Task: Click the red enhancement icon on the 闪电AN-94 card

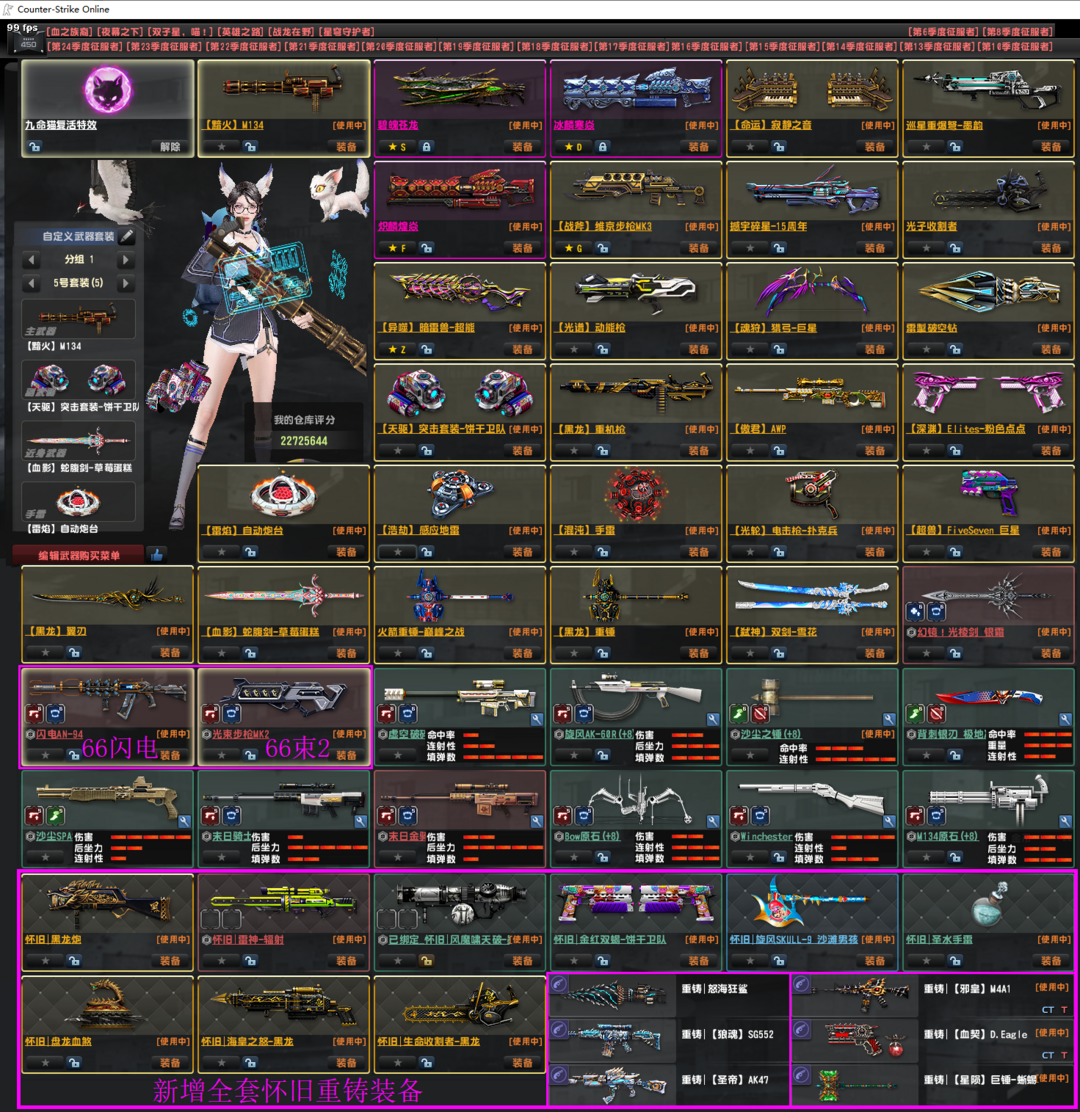Action: (35, 713)
